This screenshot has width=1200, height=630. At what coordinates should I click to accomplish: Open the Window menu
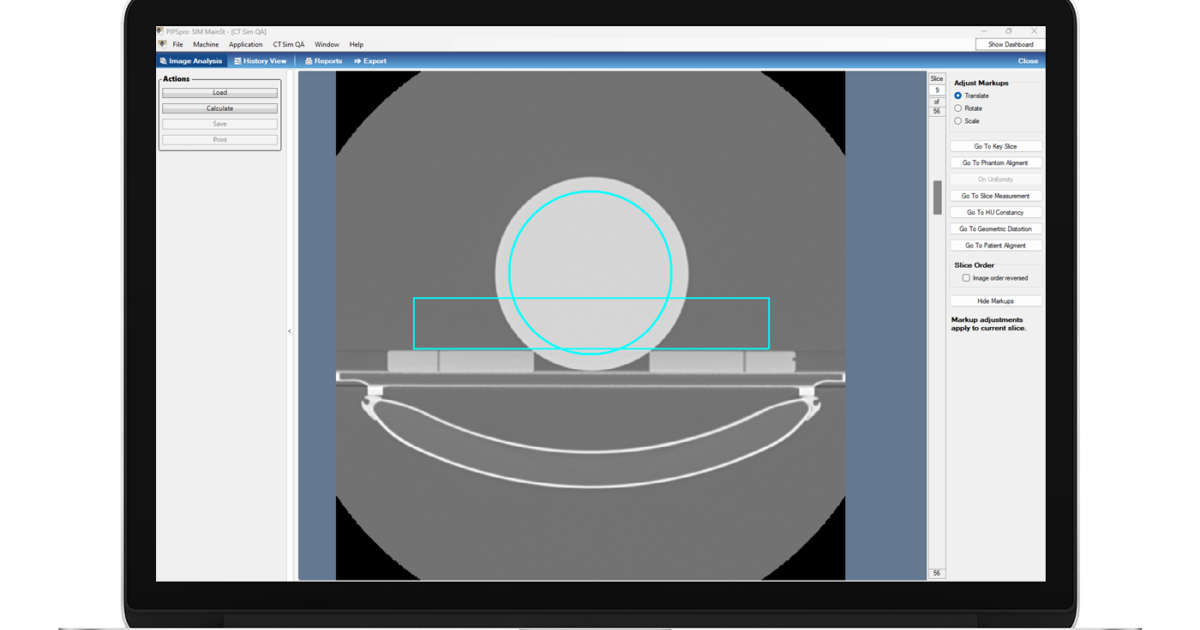327,44
